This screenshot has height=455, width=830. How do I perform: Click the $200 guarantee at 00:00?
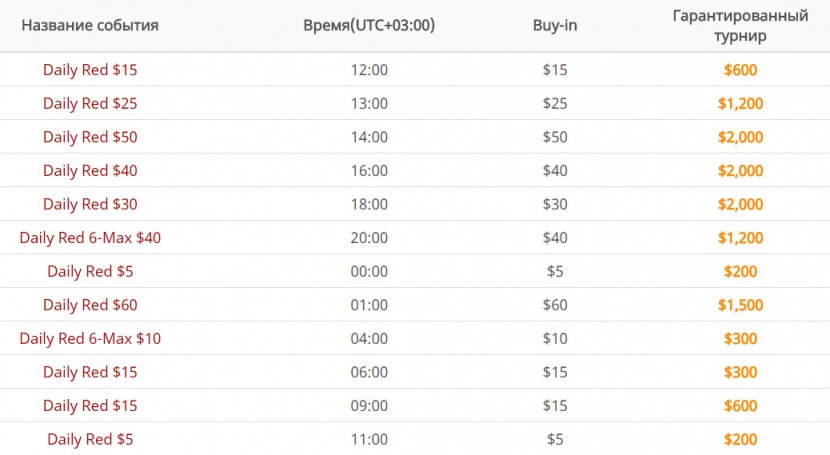point(741,271)
